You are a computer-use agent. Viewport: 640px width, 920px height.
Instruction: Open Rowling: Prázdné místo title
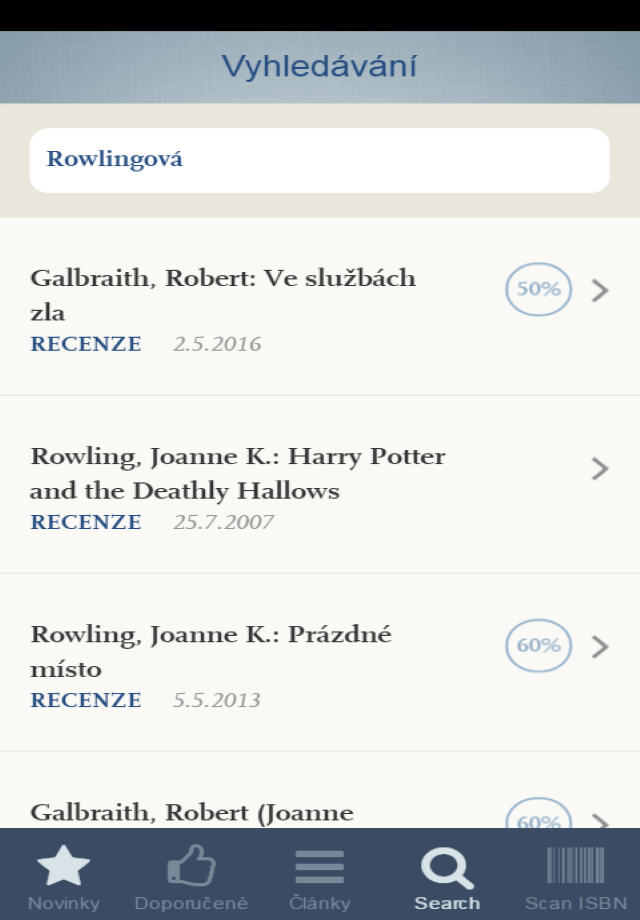click(x=211, y=650)
